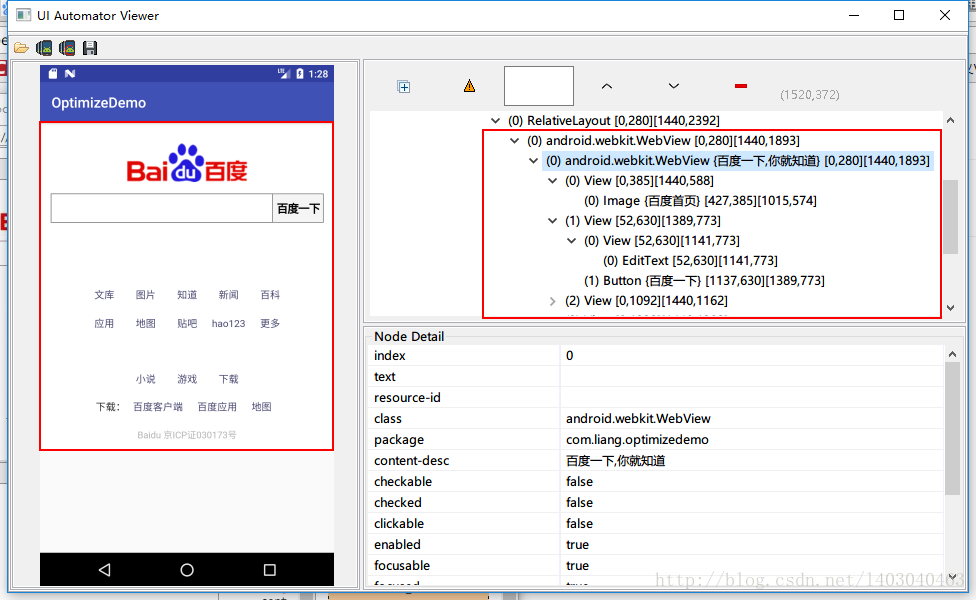Click the 贴吧 link in the screenshot
This screenshot has width=976, height=600.
[187, 324]
